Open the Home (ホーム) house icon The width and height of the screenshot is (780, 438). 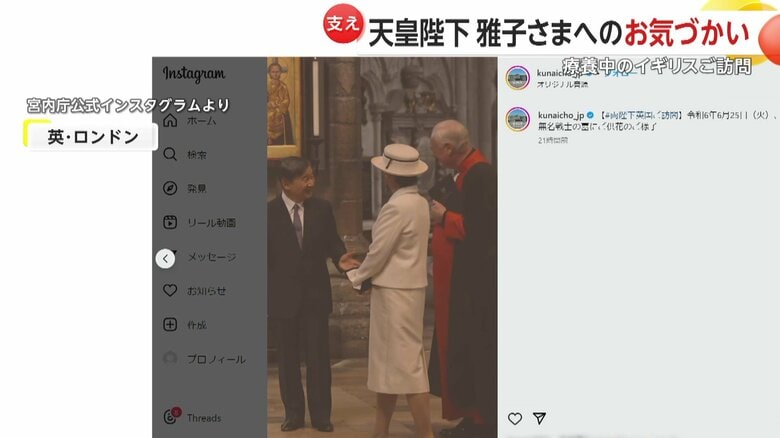point(170,120)
